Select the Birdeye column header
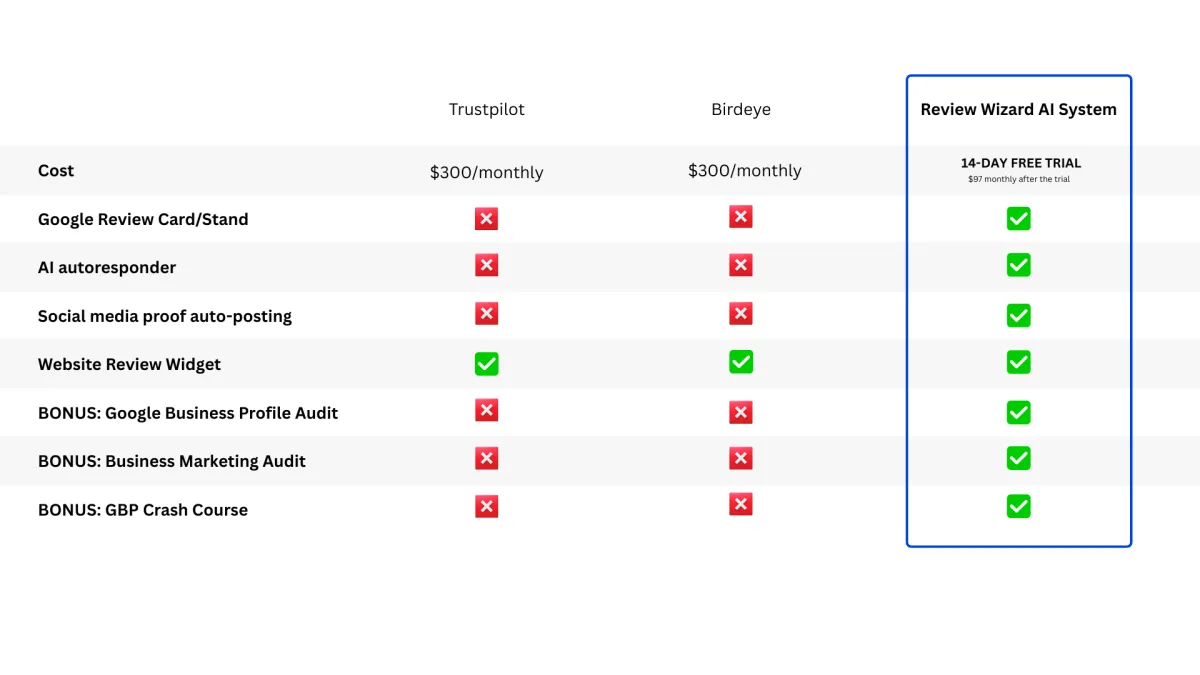This screenshot has height=675, width=1200. tap(741, 110)
